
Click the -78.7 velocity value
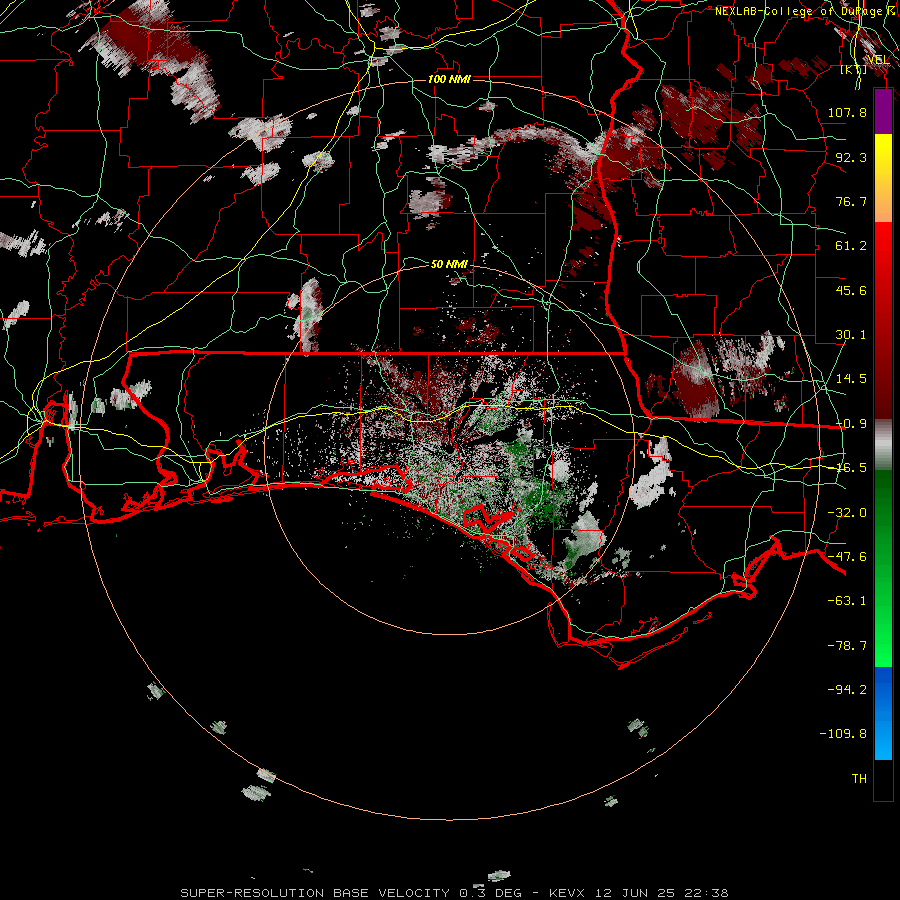click(x=847, y=646)
